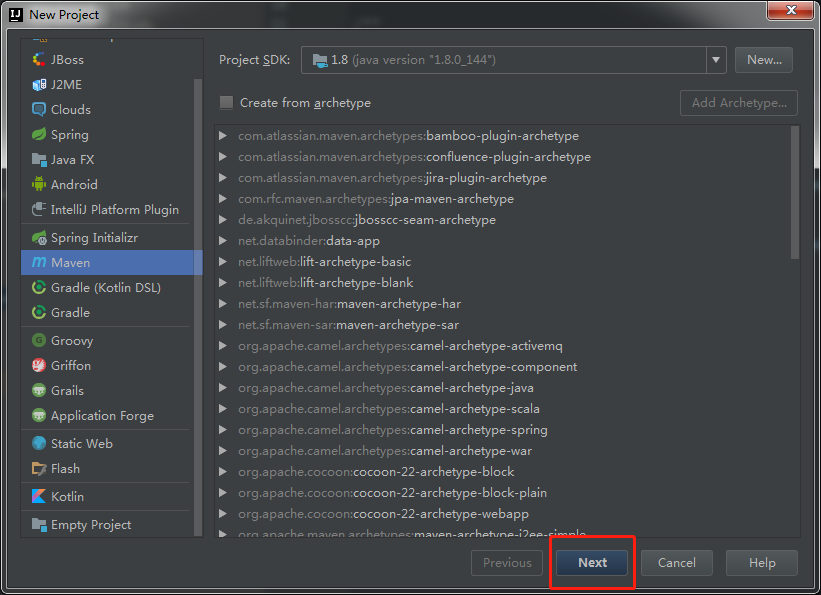The image size is (821, 595).
Task: Expand the confluence-plugin-archetype node
Action: [x=223, y=157]
